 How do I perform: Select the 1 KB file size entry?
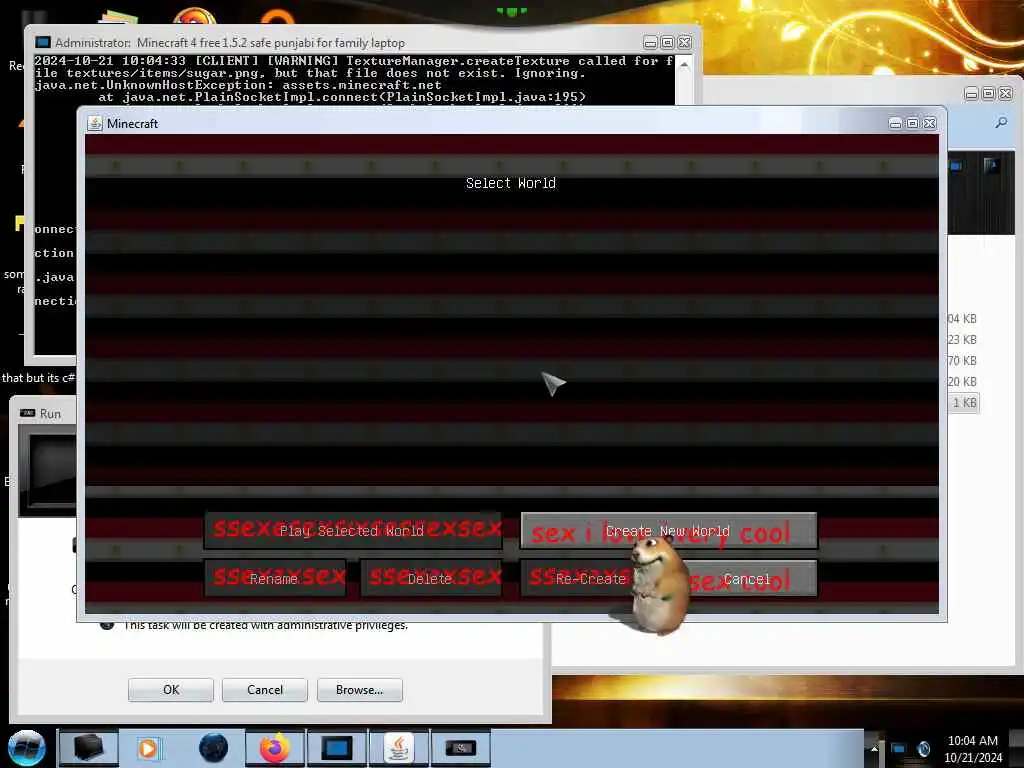tap(965, 402)
